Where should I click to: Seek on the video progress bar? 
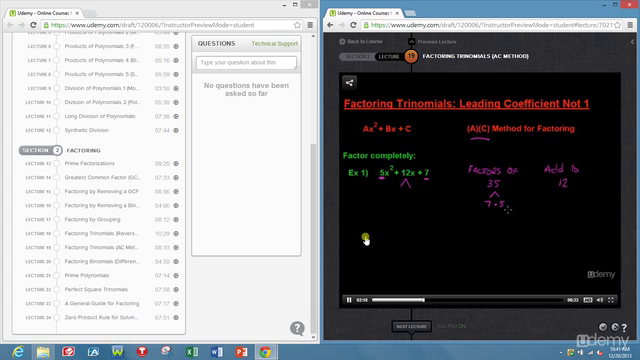[467, 300]
